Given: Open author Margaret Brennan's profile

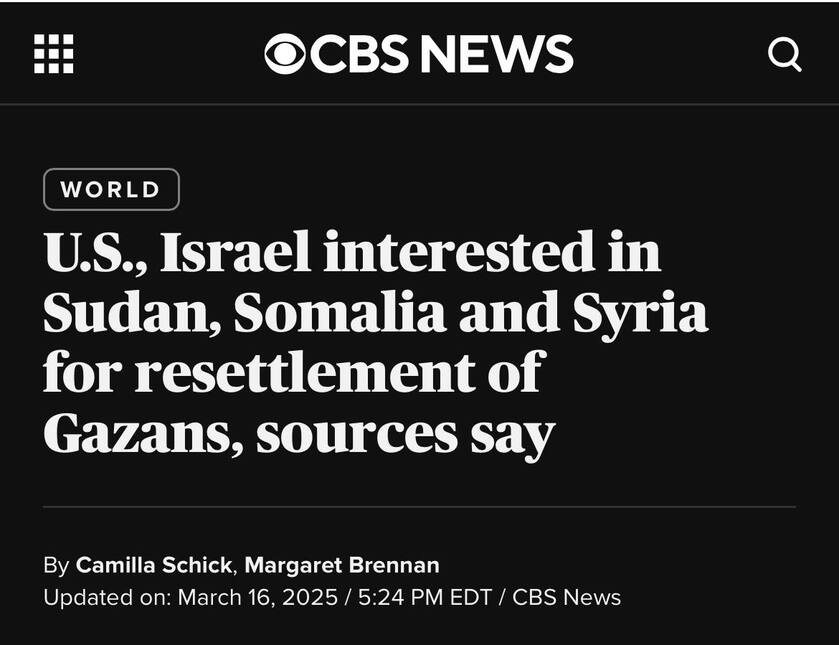Looking at the screenshot, I should [x=342, y=565].
